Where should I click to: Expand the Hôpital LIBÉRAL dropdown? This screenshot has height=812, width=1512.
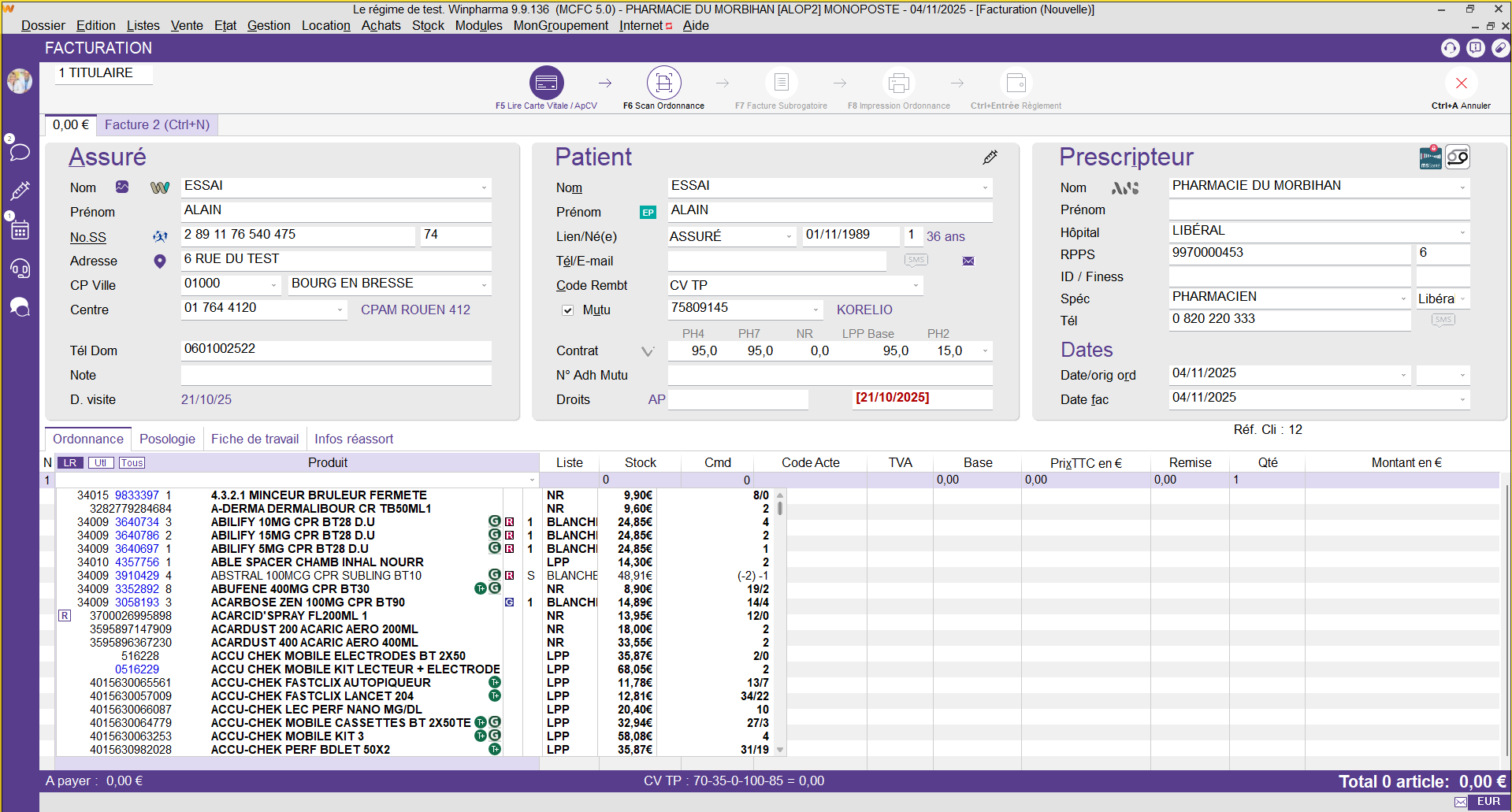point(1462,232)
